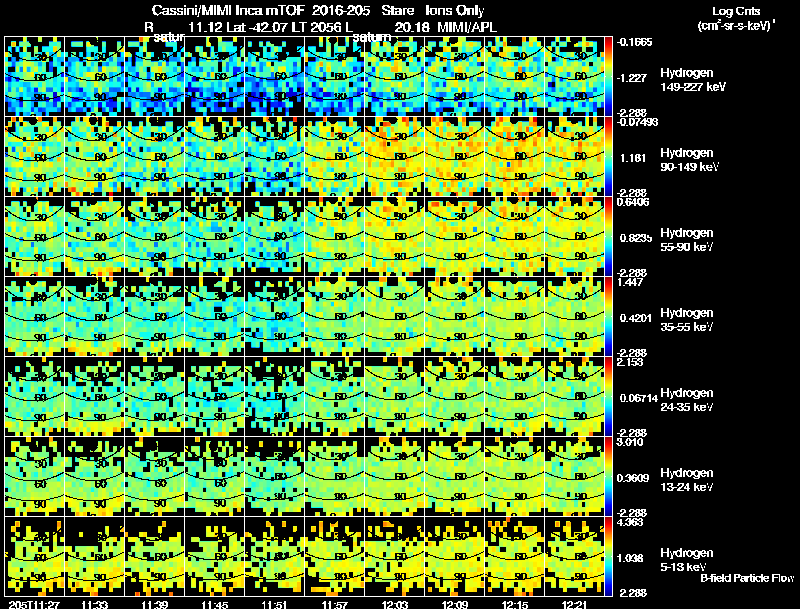Open the 35-55 keV image panel at 12:21
The width and height of the screenshot is (800, 609).
[575, 317]
